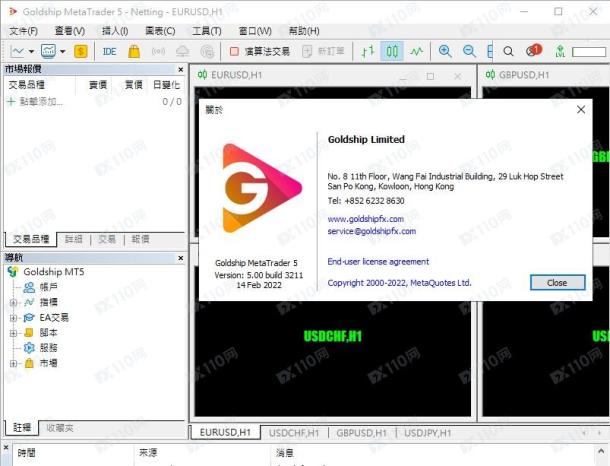610x466 pixels.
Task: Expand the 指標 indicators tree node
Action: click(x=13, y=303)
